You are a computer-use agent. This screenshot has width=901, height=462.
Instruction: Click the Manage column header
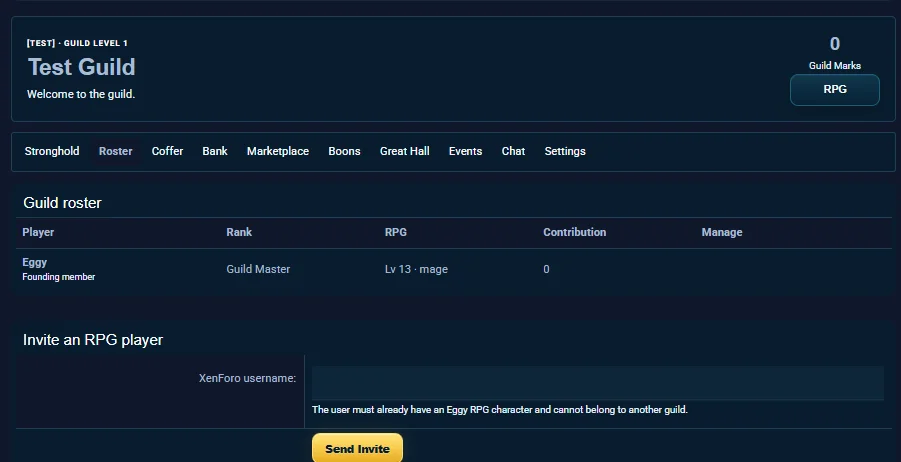(x=722, y=232)
